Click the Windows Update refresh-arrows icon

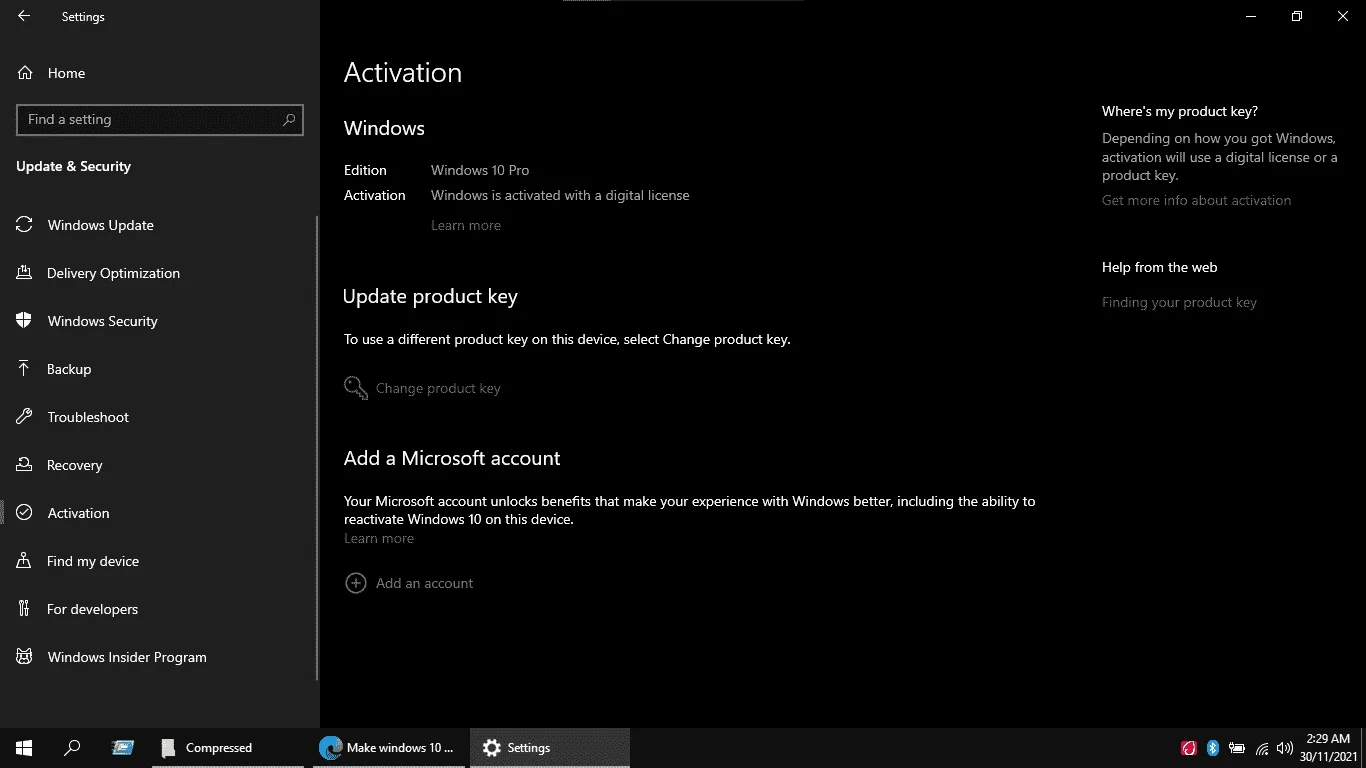point(24,225)
